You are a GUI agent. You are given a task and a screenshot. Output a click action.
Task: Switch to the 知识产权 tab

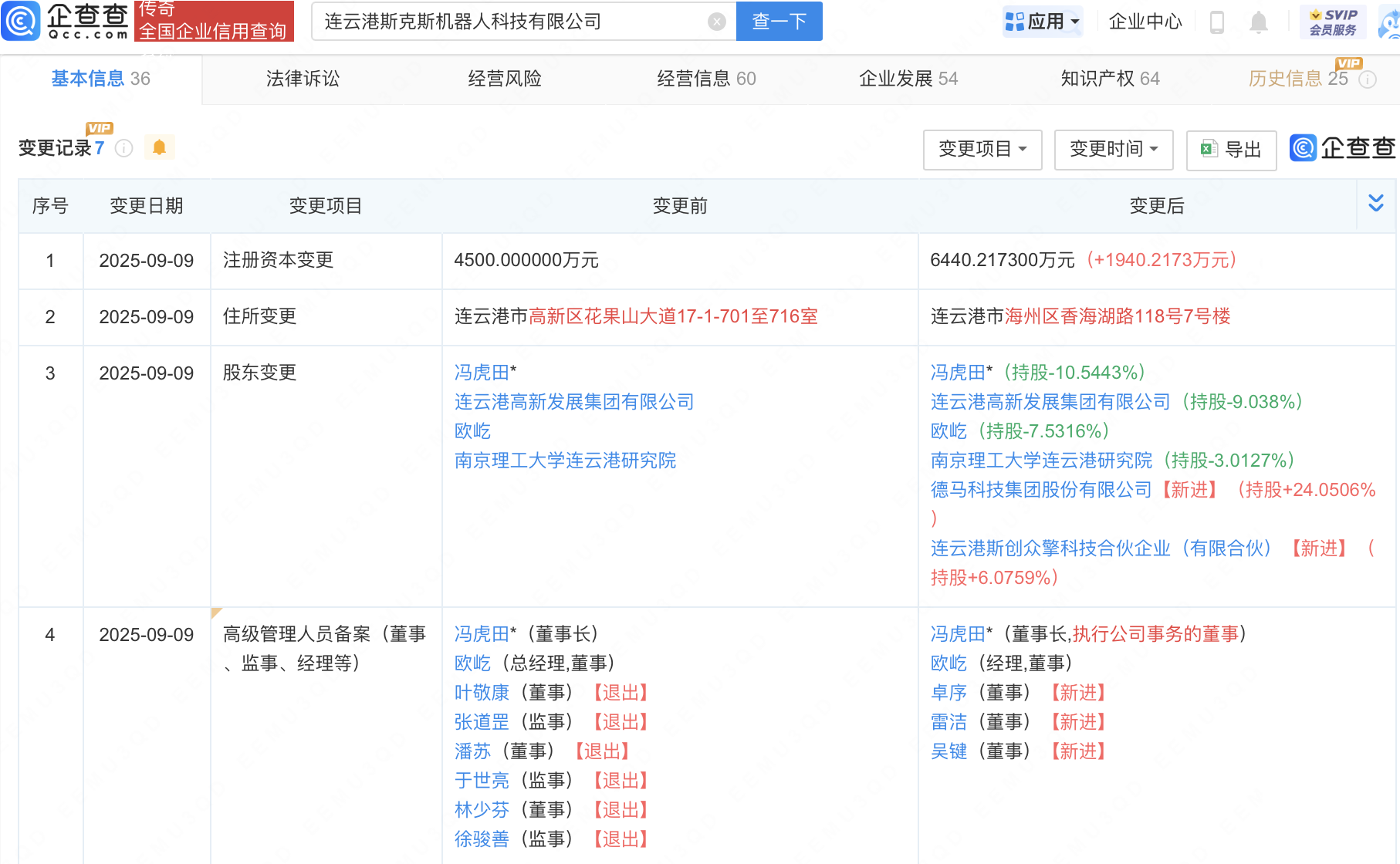(1109, 79)
